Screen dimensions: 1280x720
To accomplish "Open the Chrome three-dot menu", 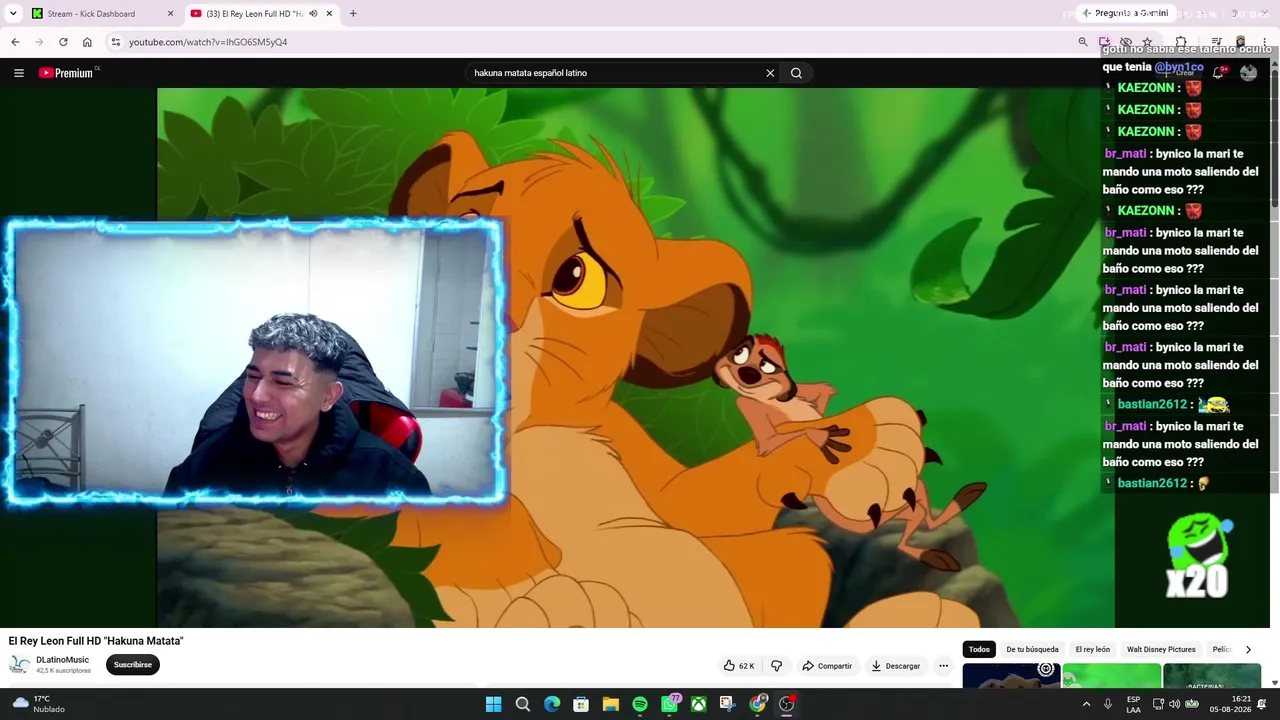I will [x=1266, y=42].
